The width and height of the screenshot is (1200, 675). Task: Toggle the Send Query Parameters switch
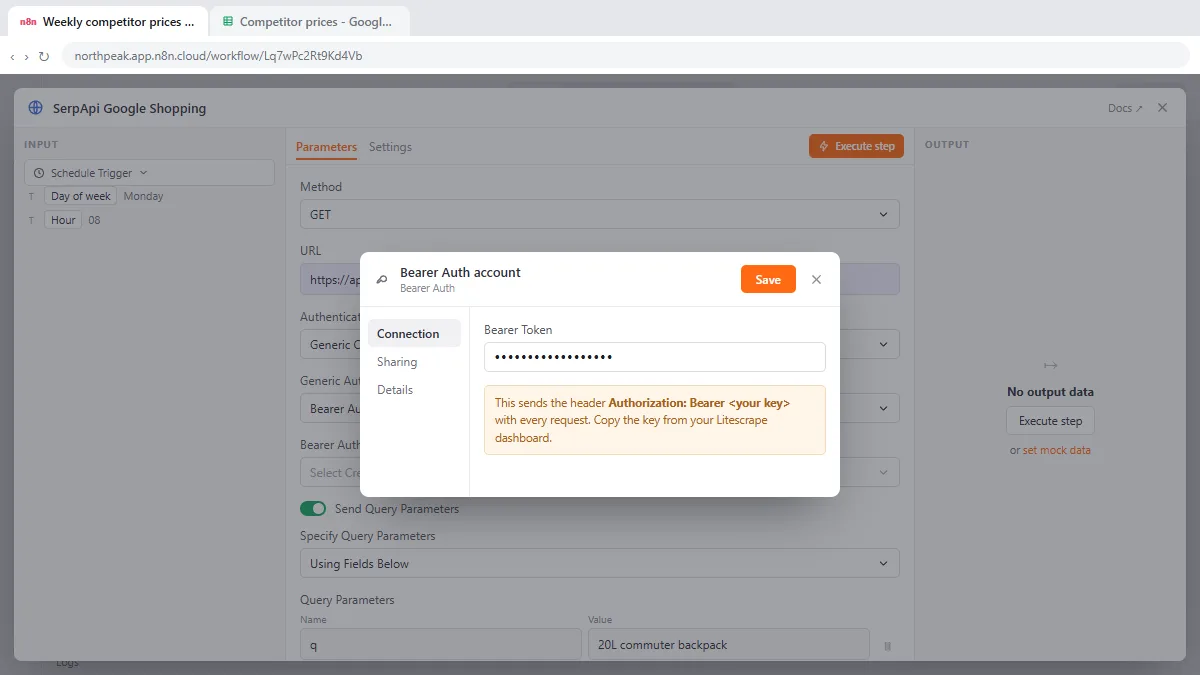coord(313,509)
